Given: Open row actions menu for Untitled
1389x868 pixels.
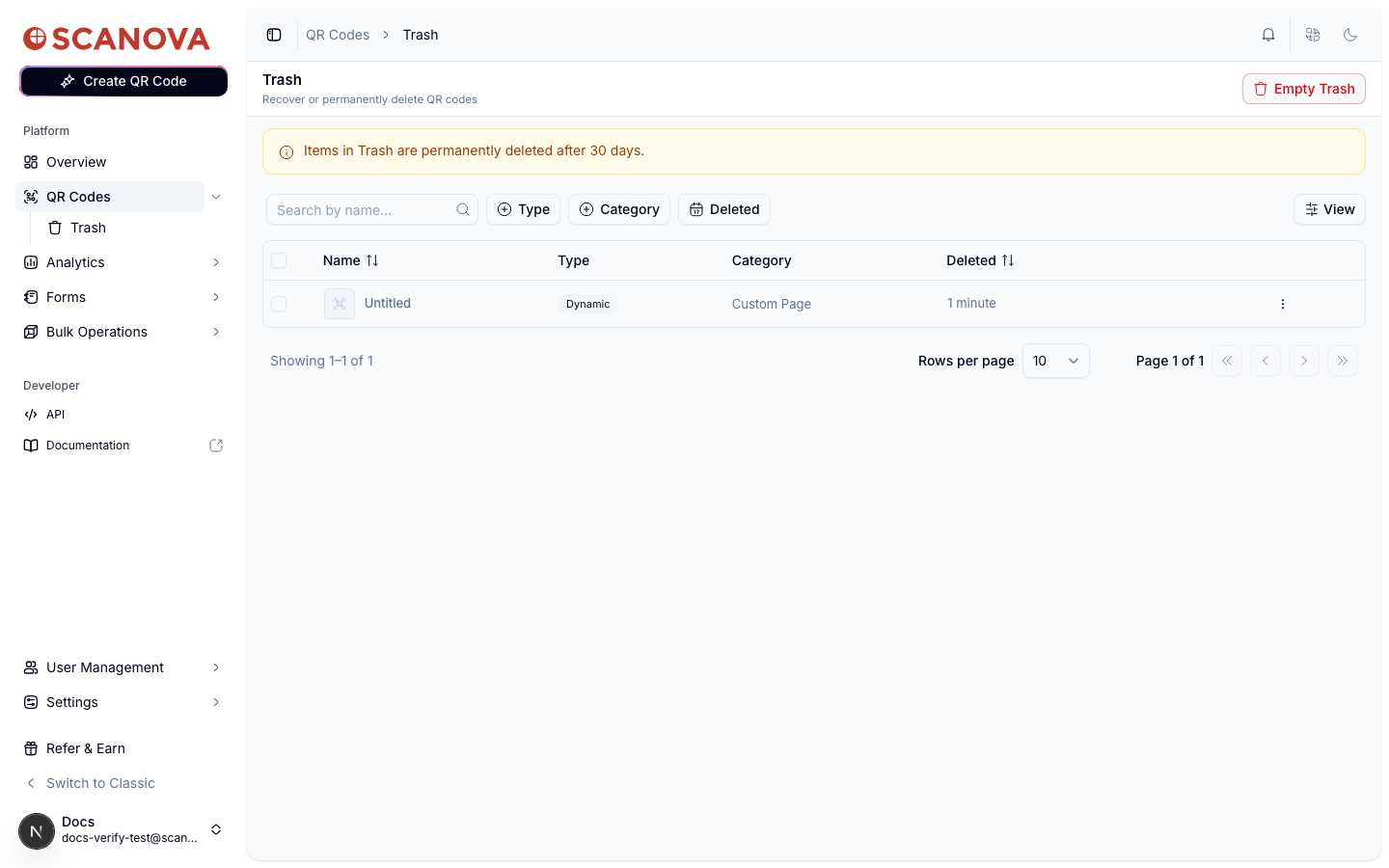Looking at the screenshot, I should (1283, 304).
